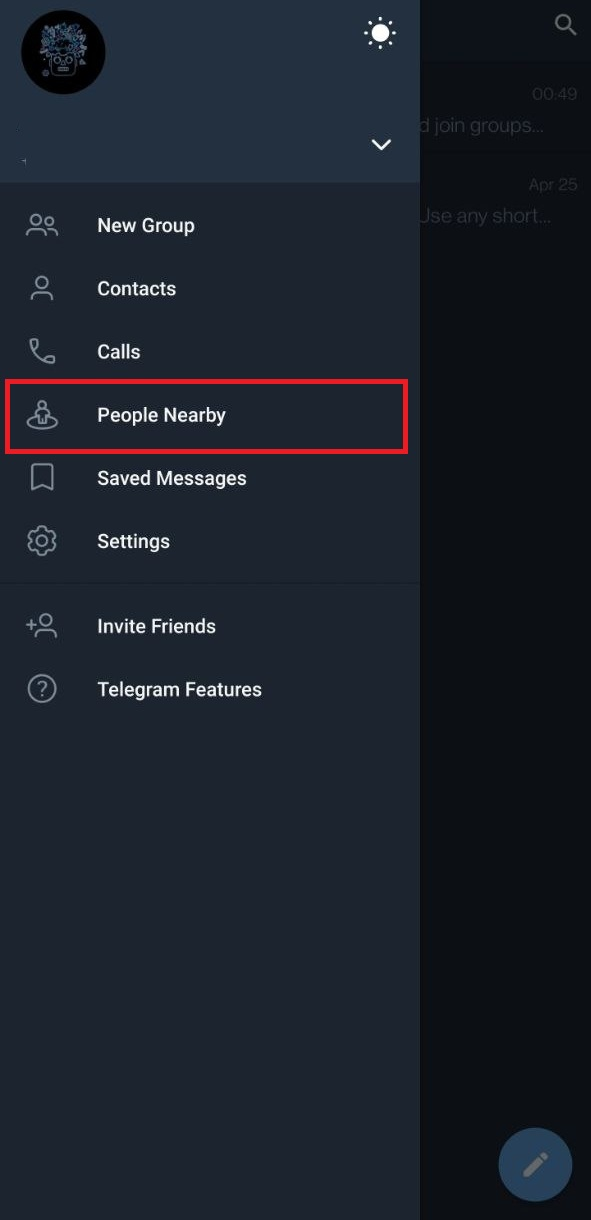Expand the accounts list chevron
Viewport: 591px width, 1220px height.
381,144
